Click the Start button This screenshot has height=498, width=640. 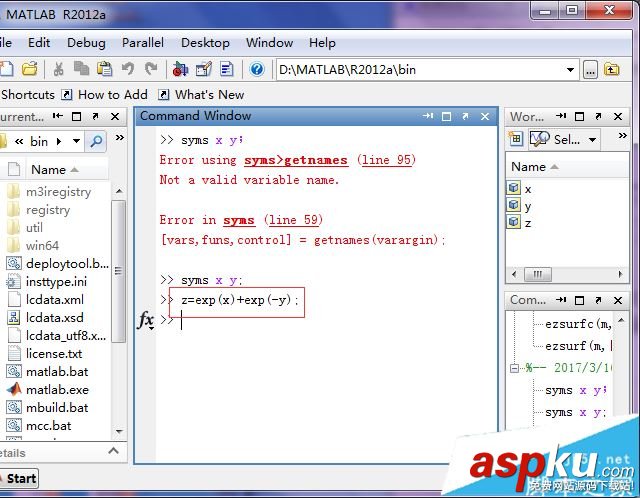20,478
